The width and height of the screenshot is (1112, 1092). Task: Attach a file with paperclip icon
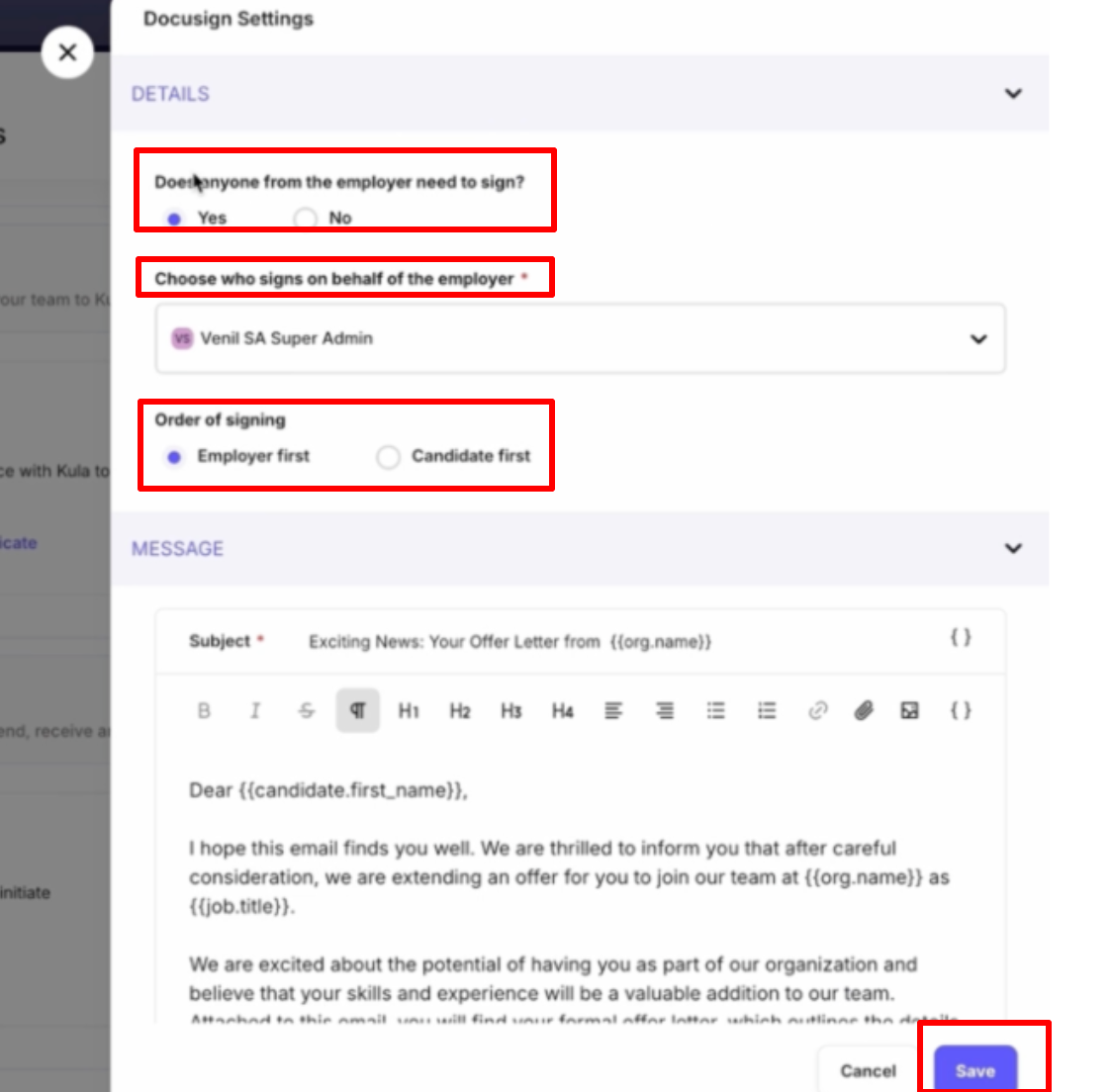click(x=863, y=710)
